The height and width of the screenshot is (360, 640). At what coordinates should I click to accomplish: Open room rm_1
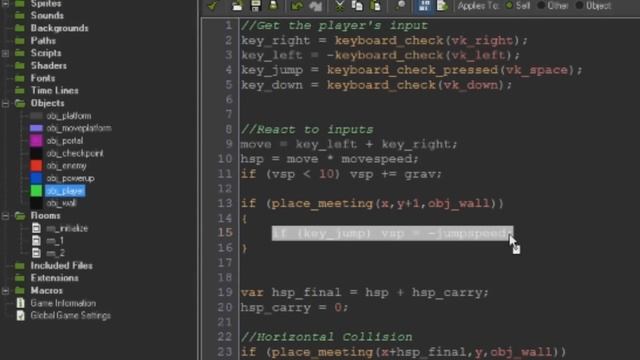(x=55, y=241)
